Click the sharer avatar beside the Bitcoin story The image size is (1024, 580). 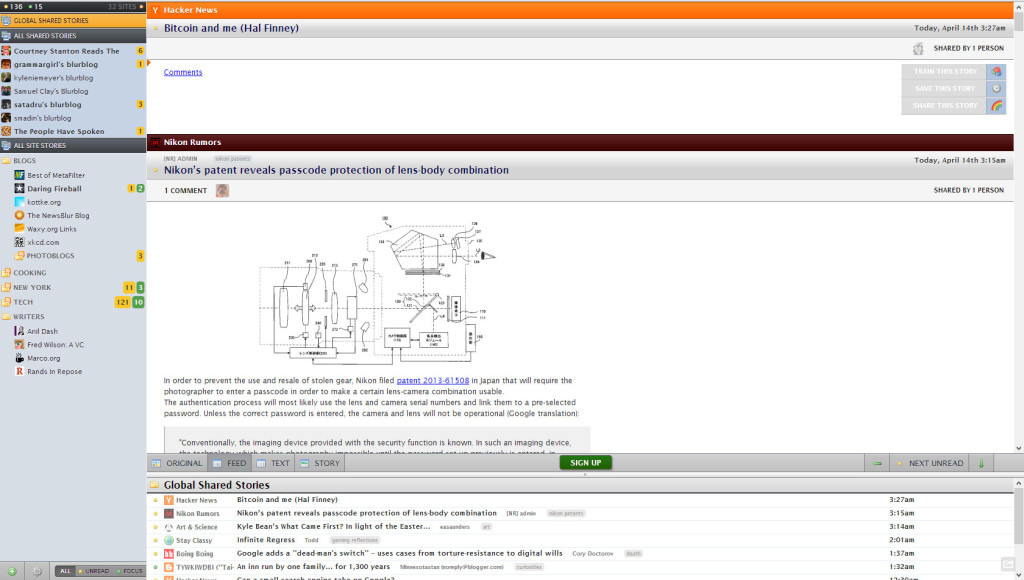click(x=918, y=48)
